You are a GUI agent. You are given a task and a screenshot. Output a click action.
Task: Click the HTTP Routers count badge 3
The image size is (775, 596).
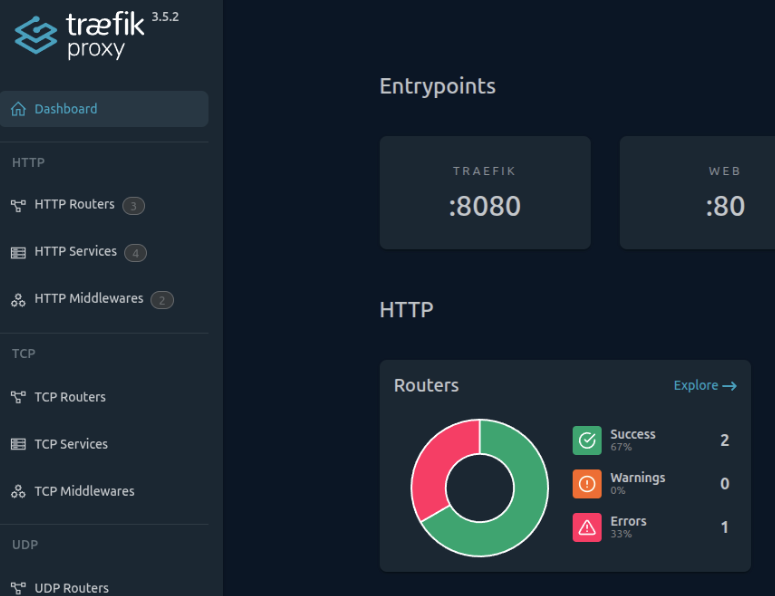point(133,206)
